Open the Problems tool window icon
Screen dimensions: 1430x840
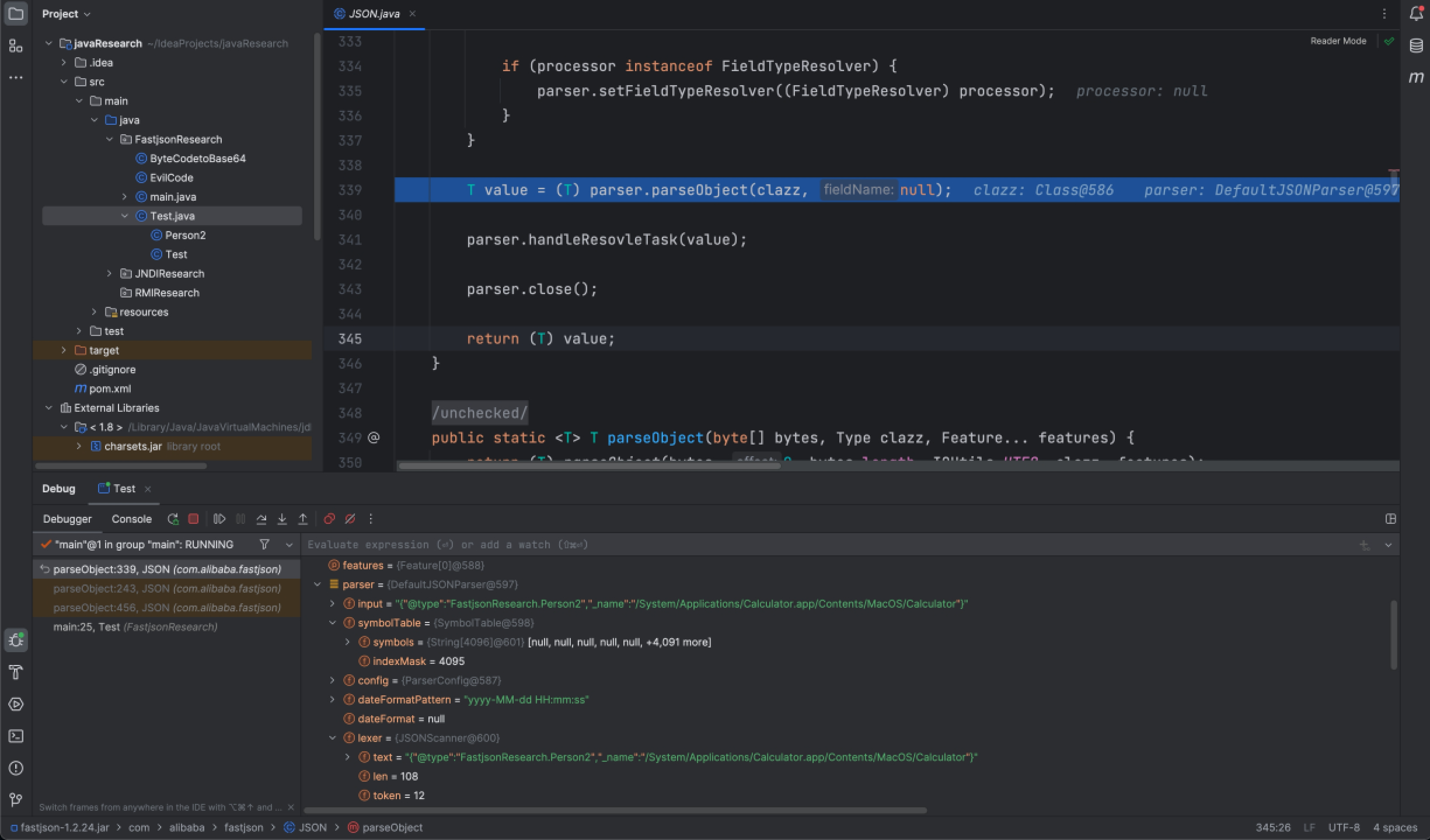[16, 768]
